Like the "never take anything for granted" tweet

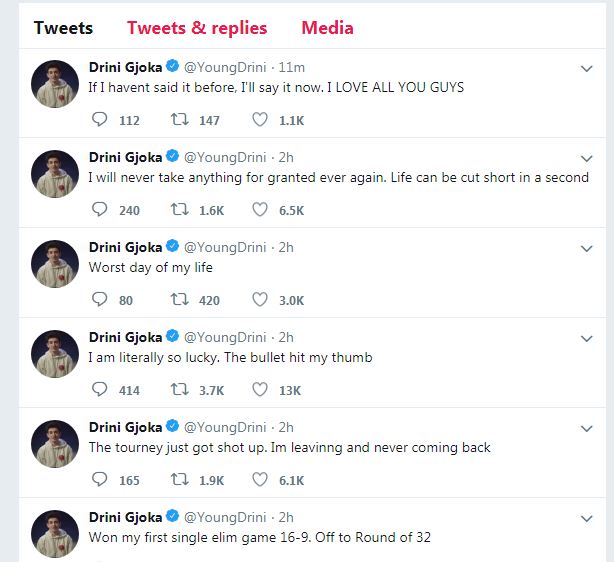click(260, 210)
